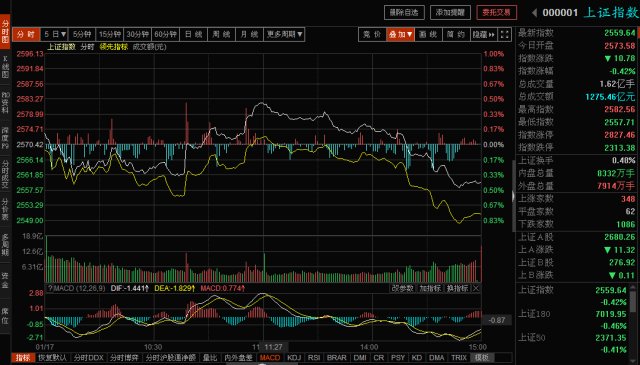This screenshot has width=640, height=365.
Task: Open the 深度F9 sidebar tab
Action: click(5, 138)
